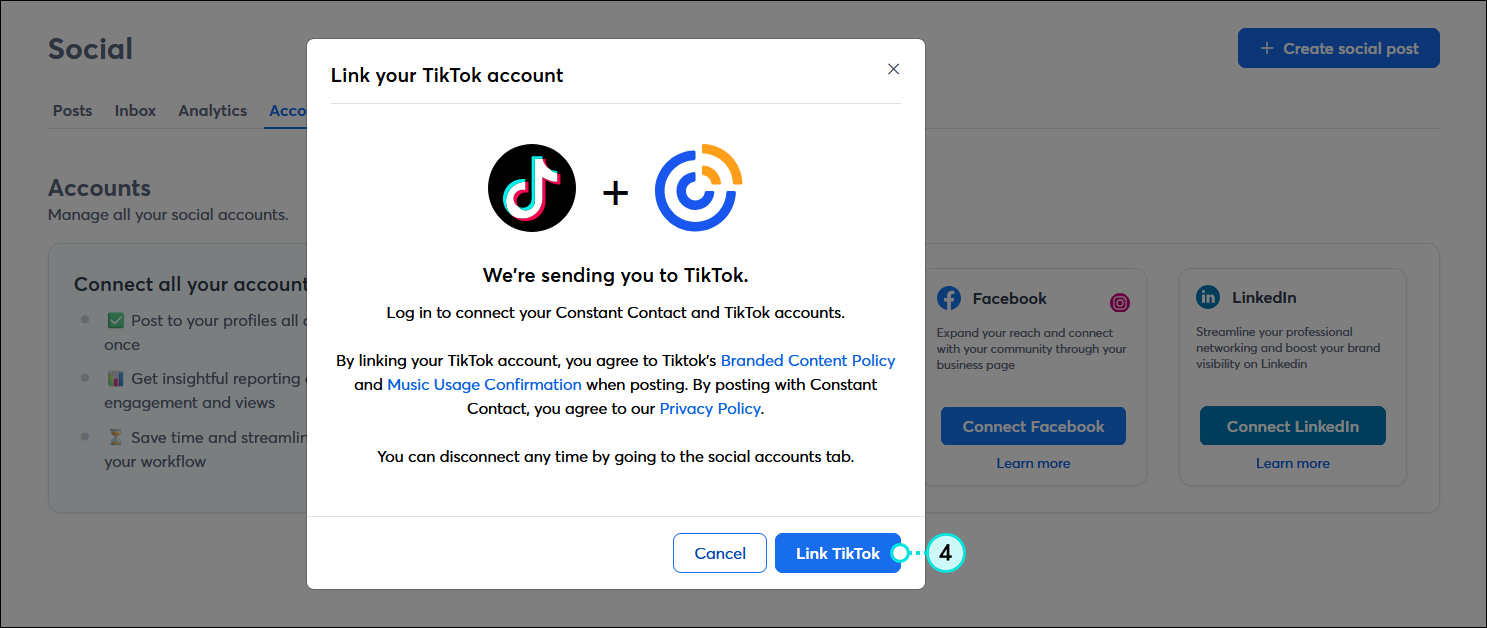This screenshot has width=1487, height=628.
Task: Click the LinkedIn icon on the LinkedIn card
Action: pyautogui.click(x=1207, y=297)
